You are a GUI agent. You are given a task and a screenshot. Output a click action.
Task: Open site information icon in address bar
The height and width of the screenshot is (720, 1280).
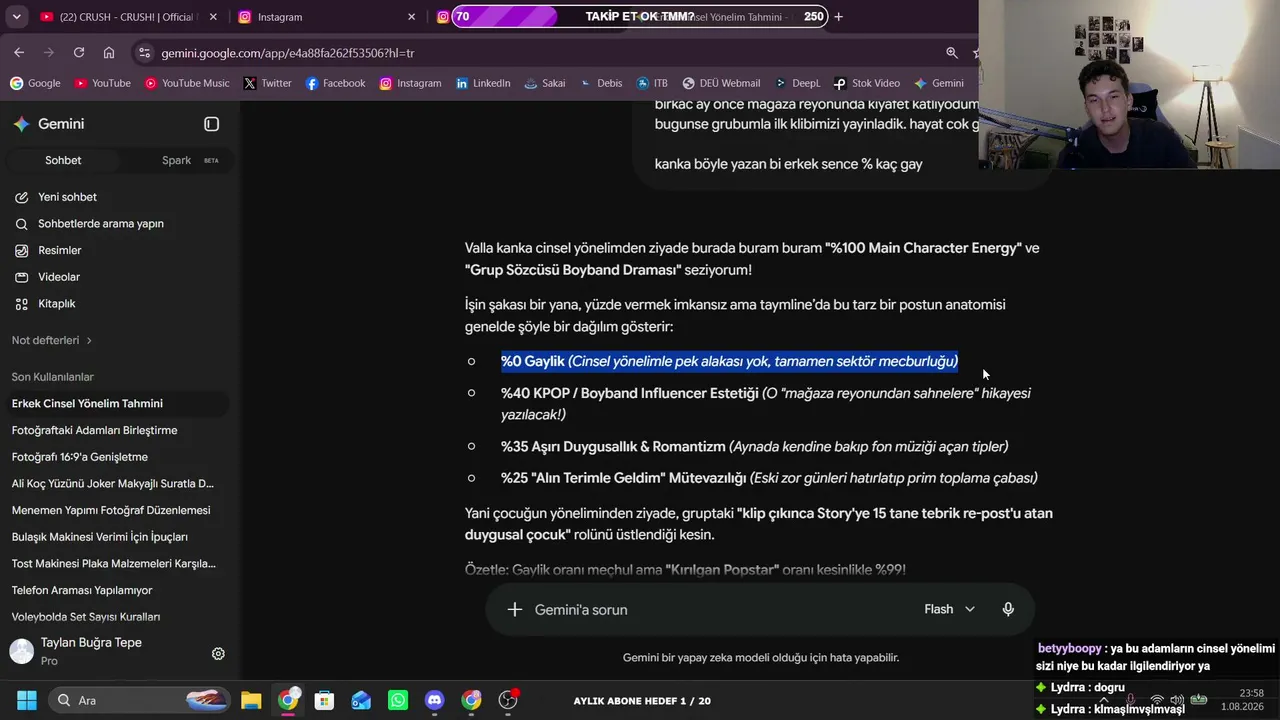(144, 53)
